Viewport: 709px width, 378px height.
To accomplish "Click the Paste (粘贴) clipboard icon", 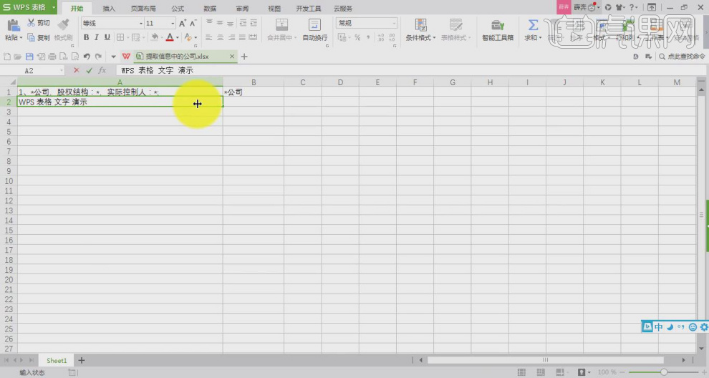I will click(13, 25).
